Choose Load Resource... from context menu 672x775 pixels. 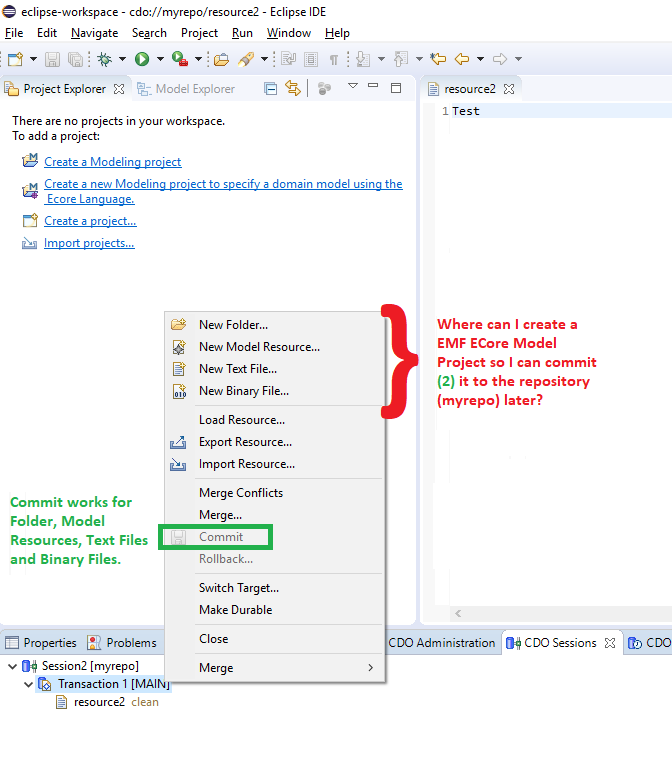point(275,420)
